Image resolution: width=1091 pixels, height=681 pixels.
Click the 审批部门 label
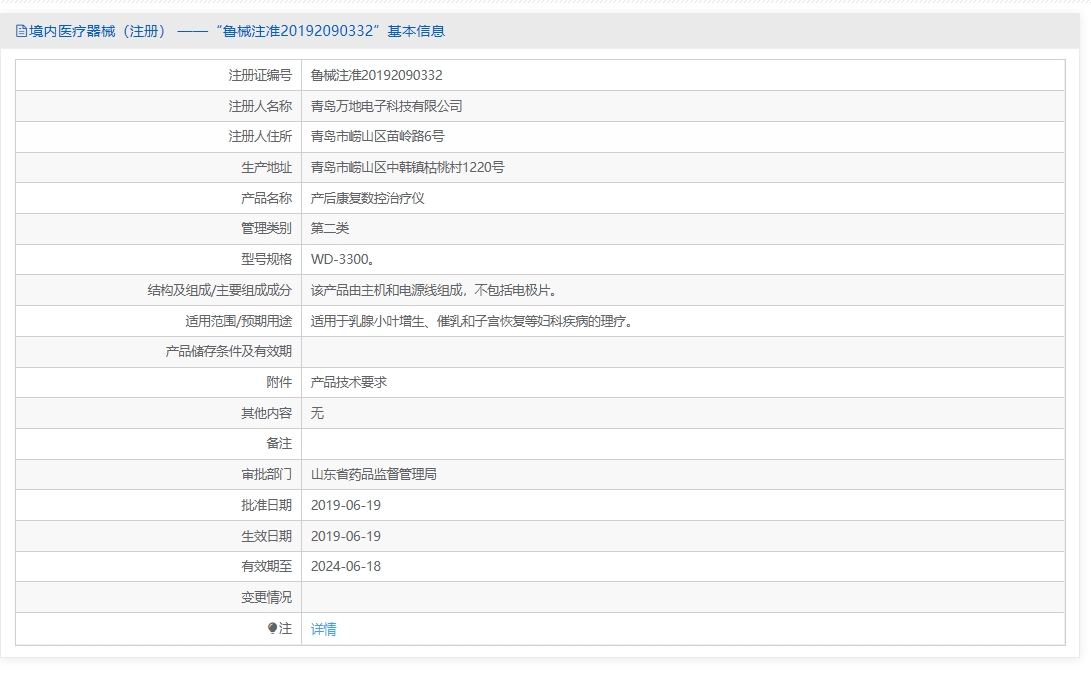[266, 474]
